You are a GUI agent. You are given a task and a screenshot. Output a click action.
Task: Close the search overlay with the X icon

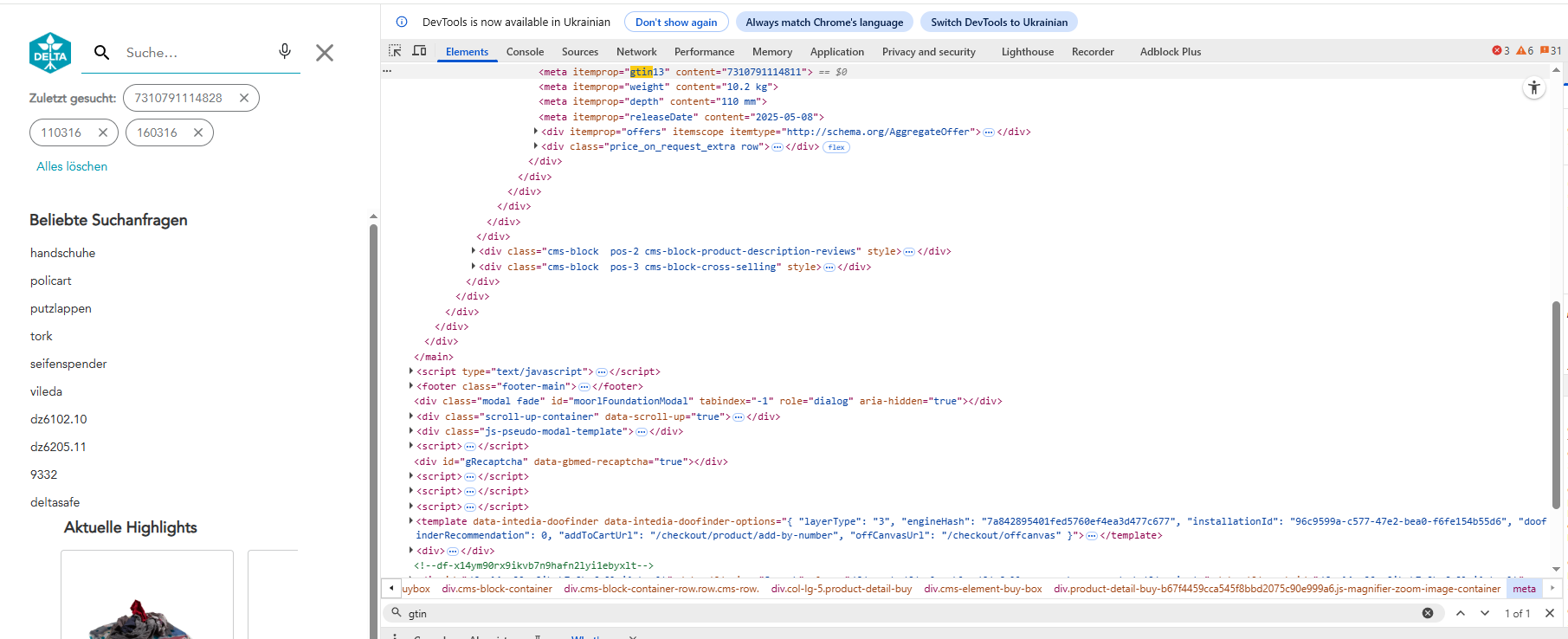click(325, 53)
